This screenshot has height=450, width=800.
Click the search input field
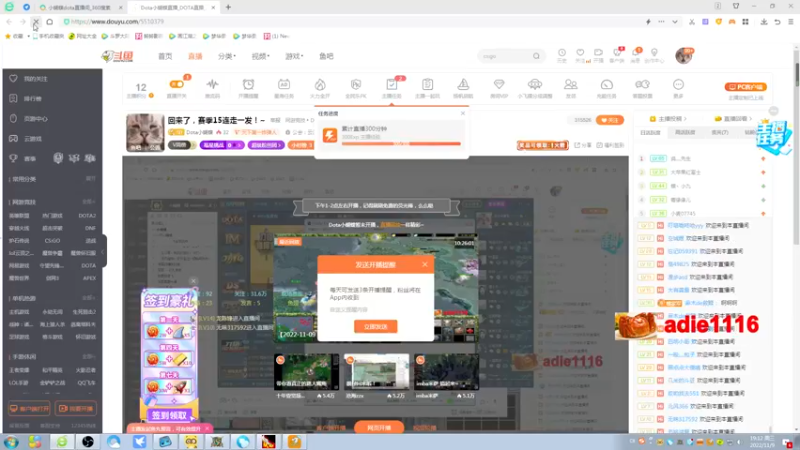pyautogui.click(x=505, y=56)
